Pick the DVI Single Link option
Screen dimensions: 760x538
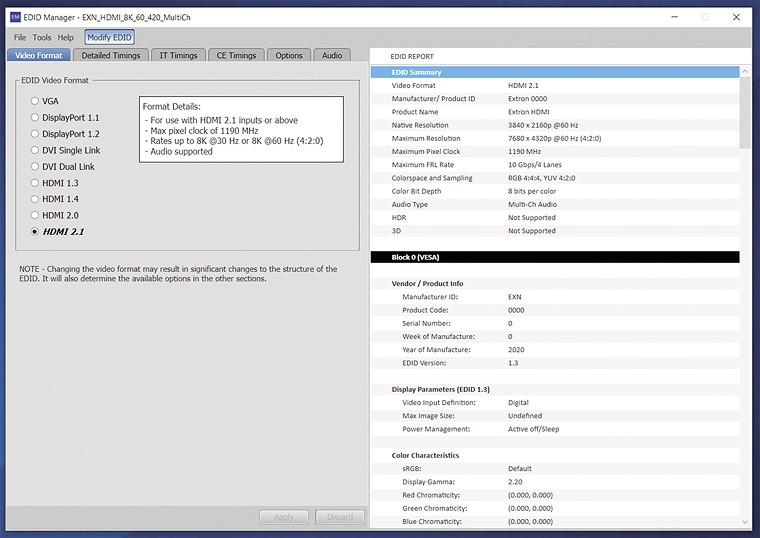pyautogui.click(x=36, y=150)
